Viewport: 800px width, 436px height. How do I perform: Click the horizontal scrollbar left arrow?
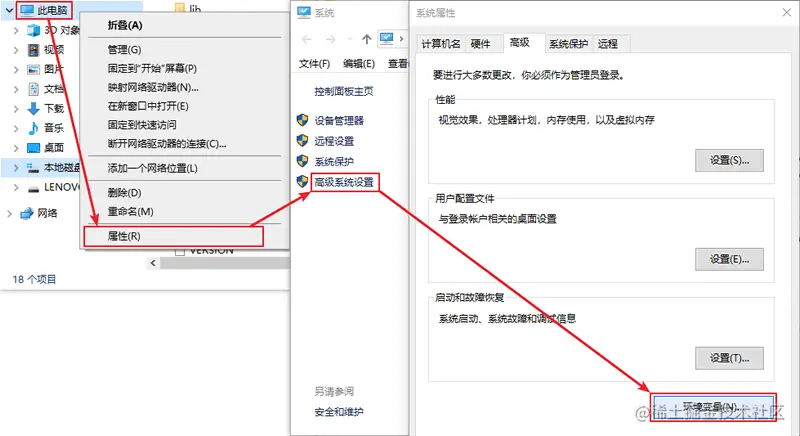coord(153,263)
